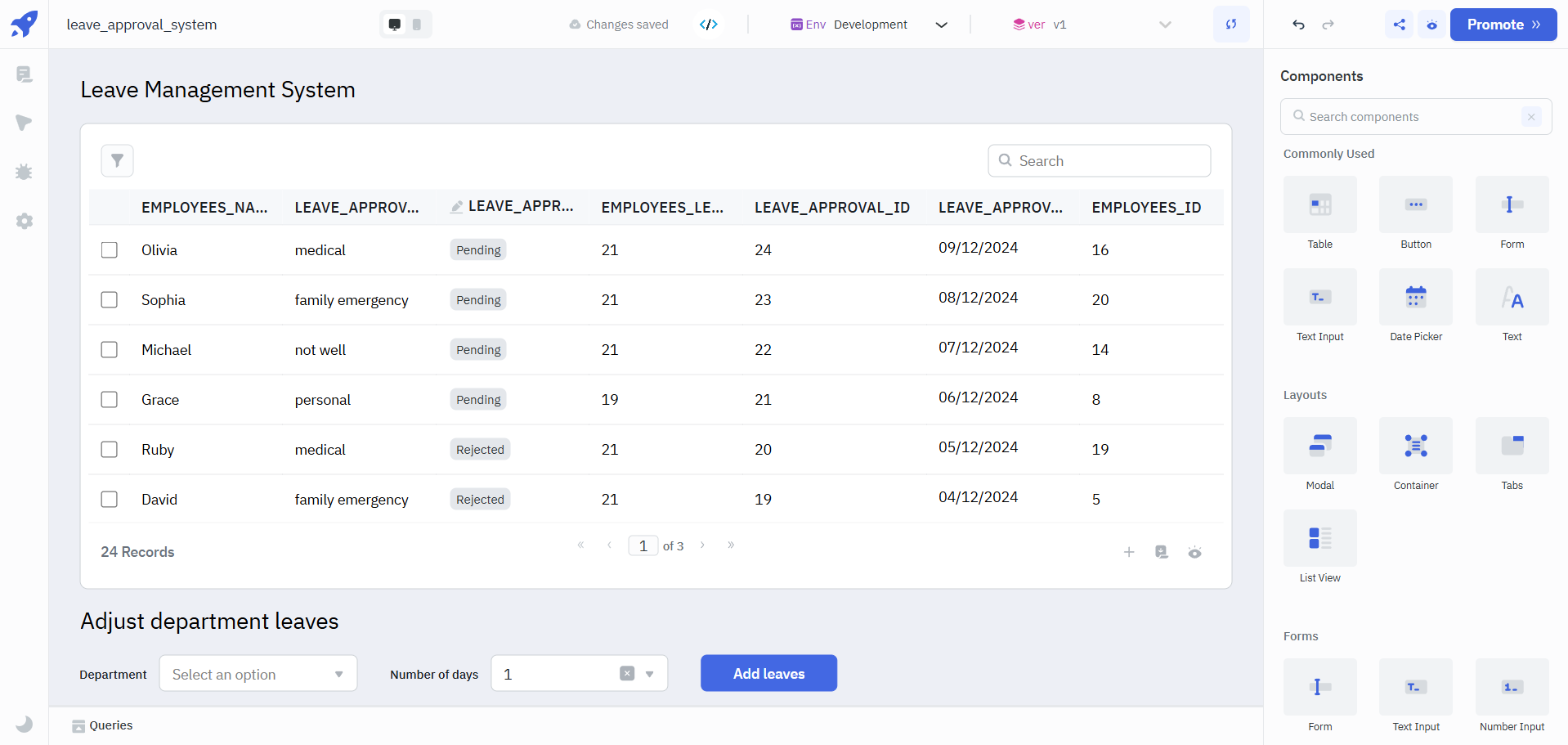Click the undo arrow icon
Viewport: 1568px width, 745px height.
pyautogui.click(x=1298, y=25)
